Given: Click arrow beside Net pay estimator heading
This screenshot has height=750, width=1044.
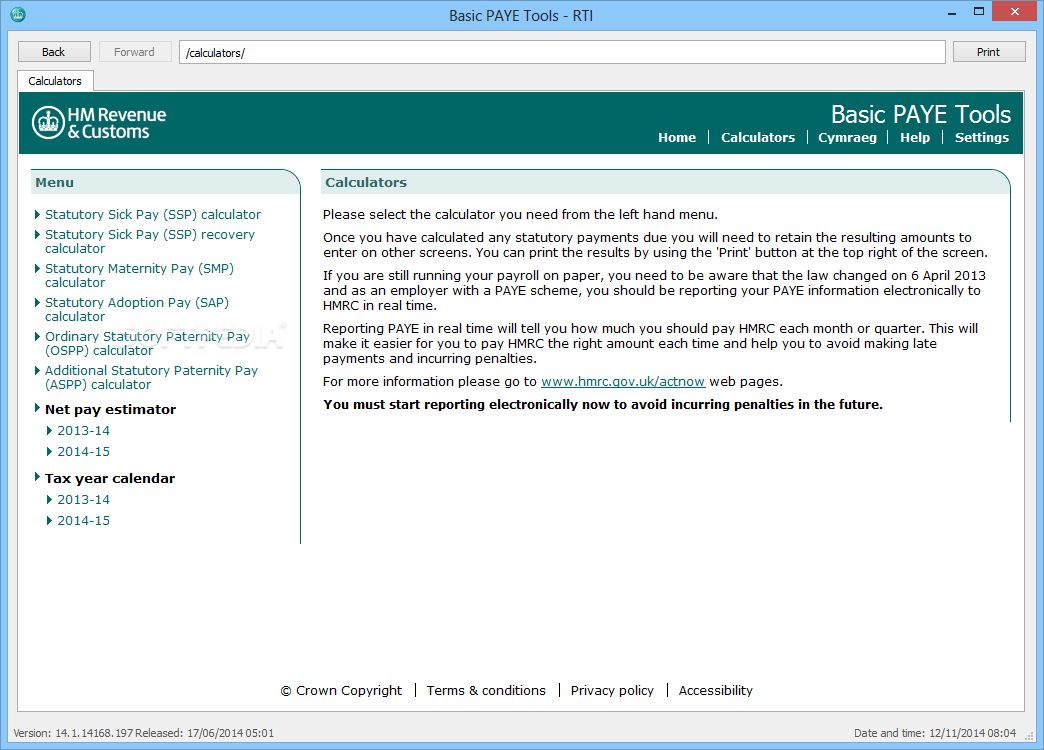Looking at the screenshot, I should [37, 408].
